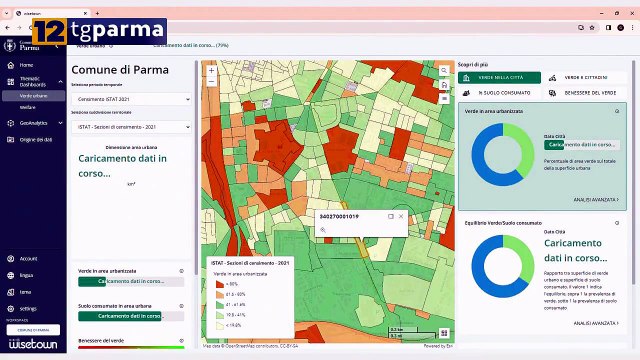This screenshot has width=640, height=360.
Task: Zoom in on the map
Action: click(211, 71)
